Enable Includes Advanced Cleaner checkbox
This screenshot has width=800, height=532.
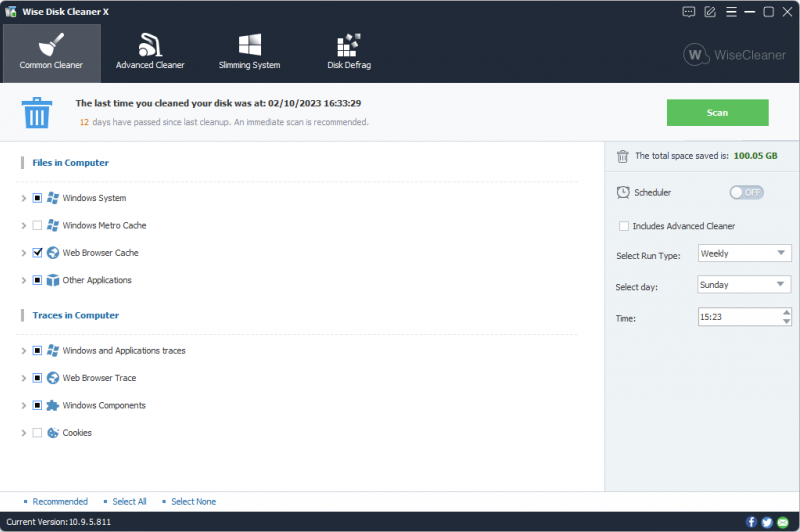pyautogui.click(x=623, y=226)
